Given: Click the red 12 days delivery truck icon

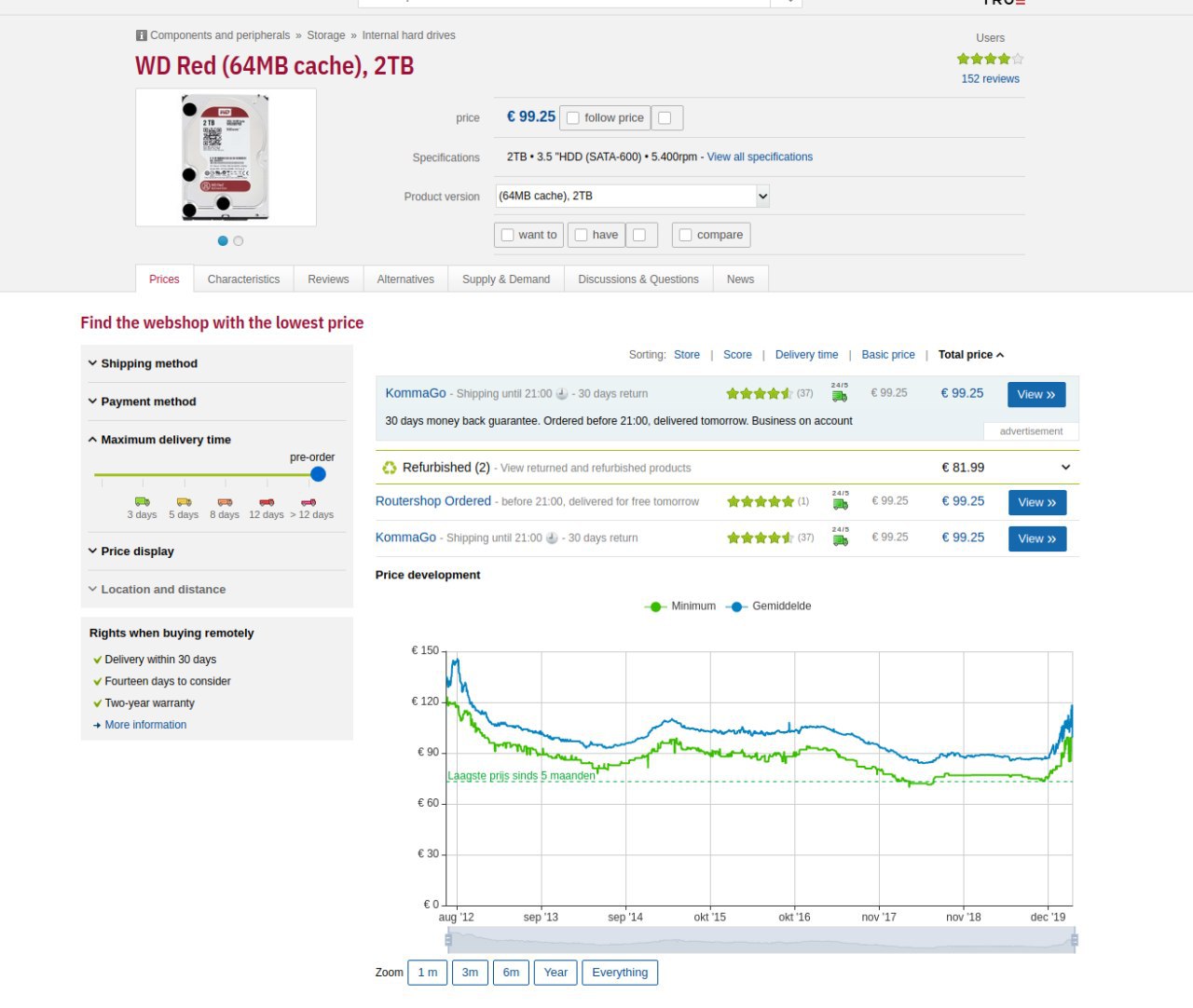Looking at the screenshot, I should 267,502.
